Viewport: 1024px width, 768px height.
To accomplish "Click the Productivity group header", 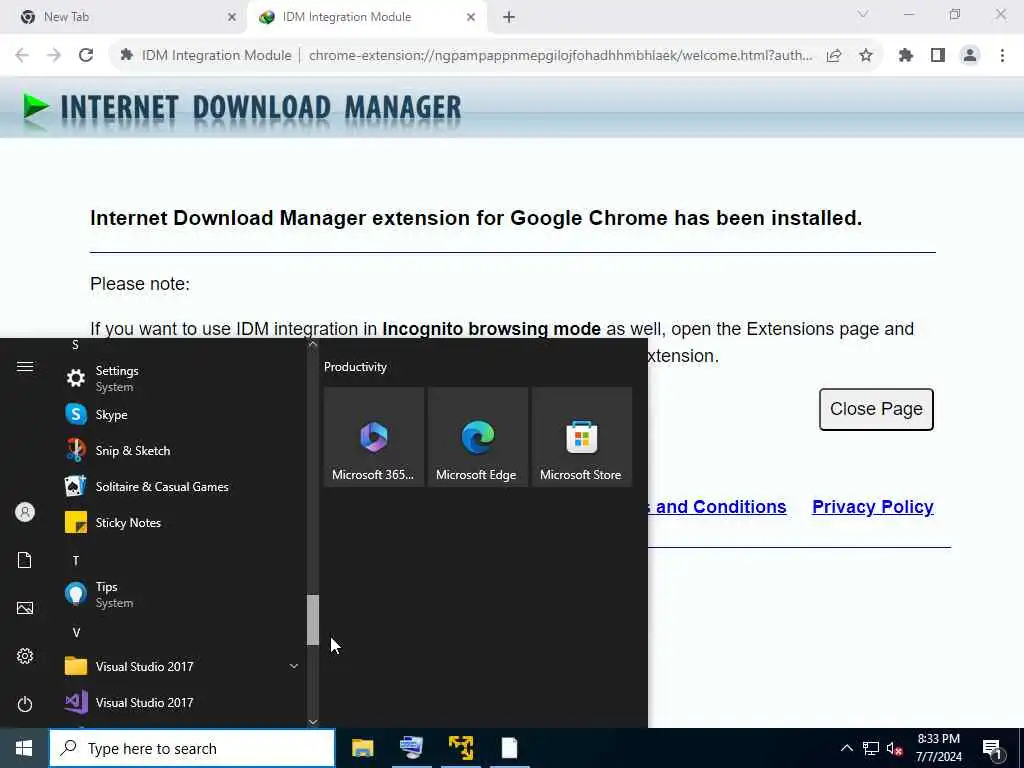I will (355, 367).
